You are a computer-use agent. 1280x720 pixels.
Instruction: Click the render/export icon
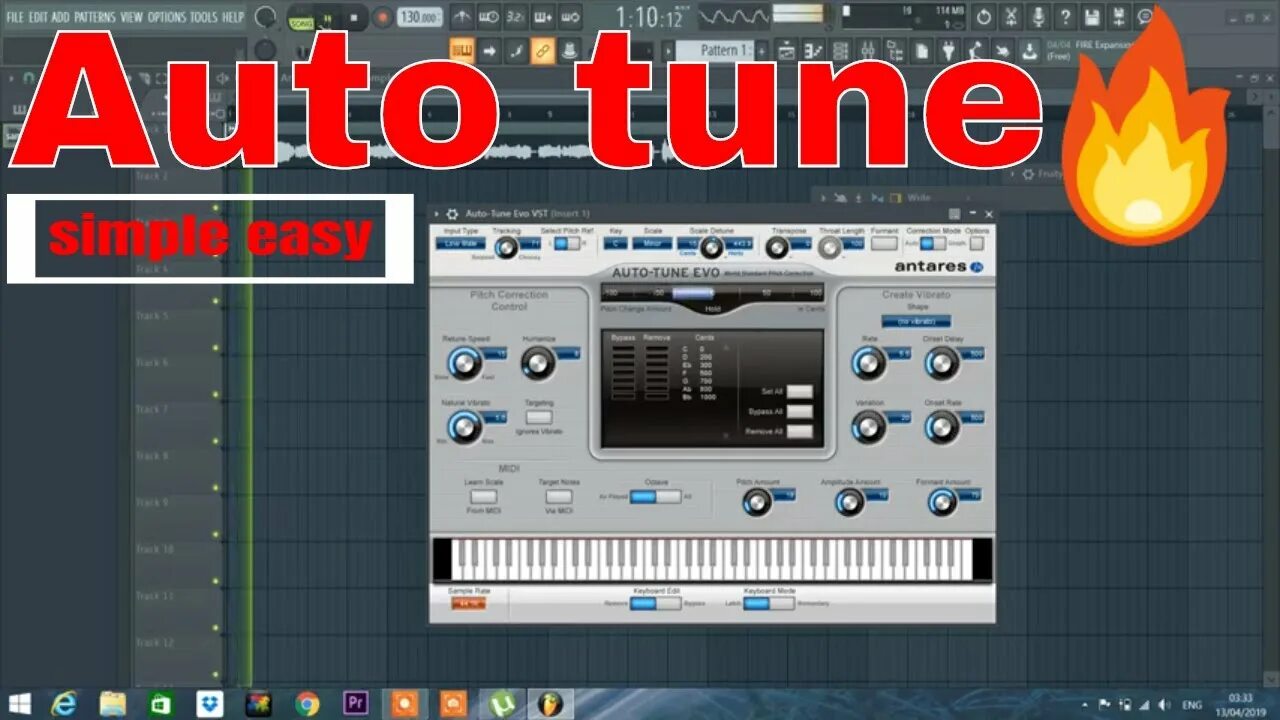[1119, 17]
